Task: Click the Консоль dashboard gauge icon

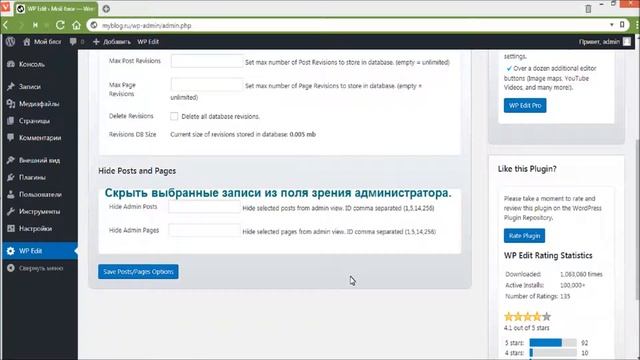Action: 11,64
